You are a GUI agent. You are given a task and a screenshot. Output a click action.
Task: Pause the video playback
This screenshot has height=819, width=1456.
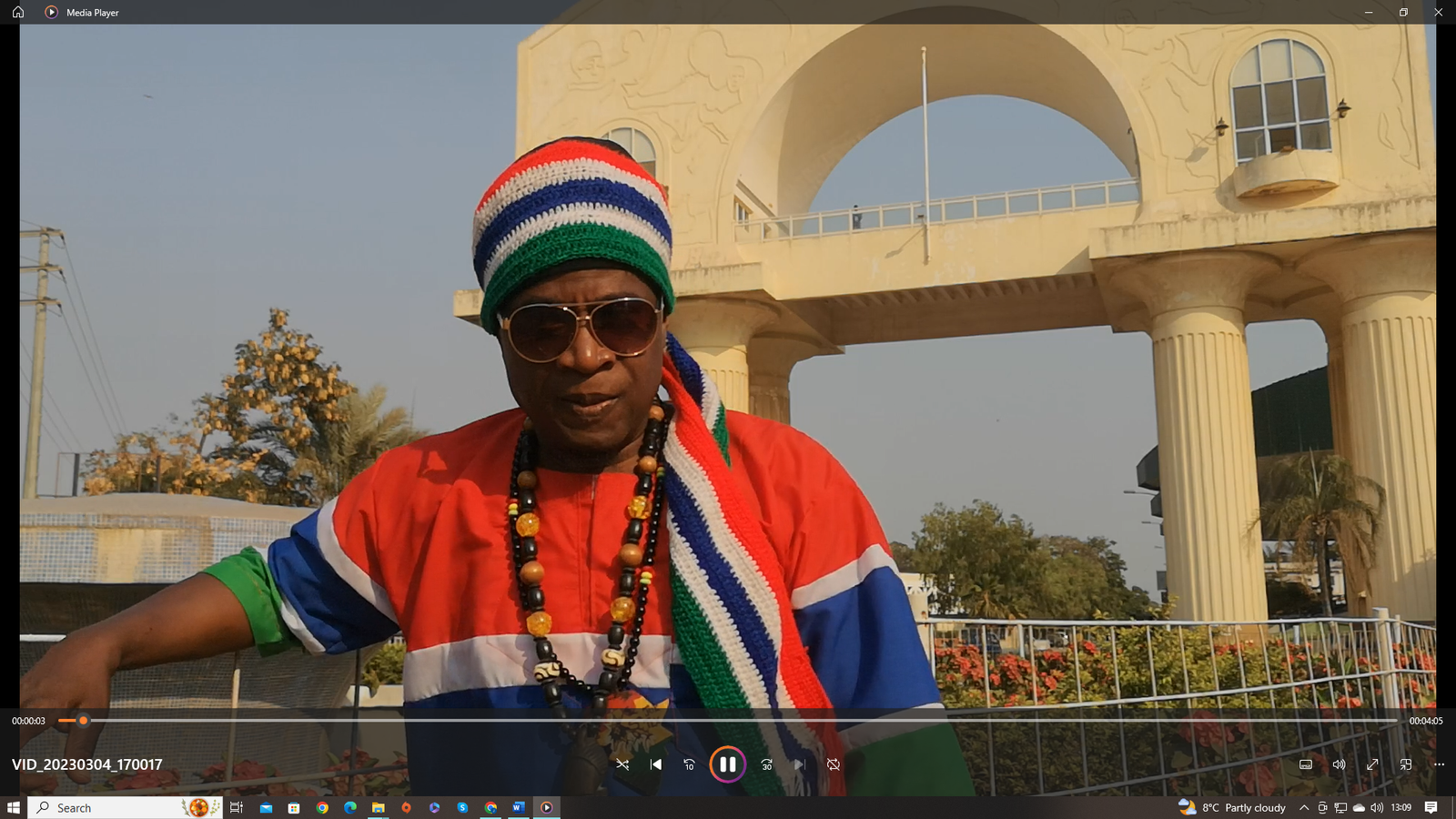(x=727, y=764)
